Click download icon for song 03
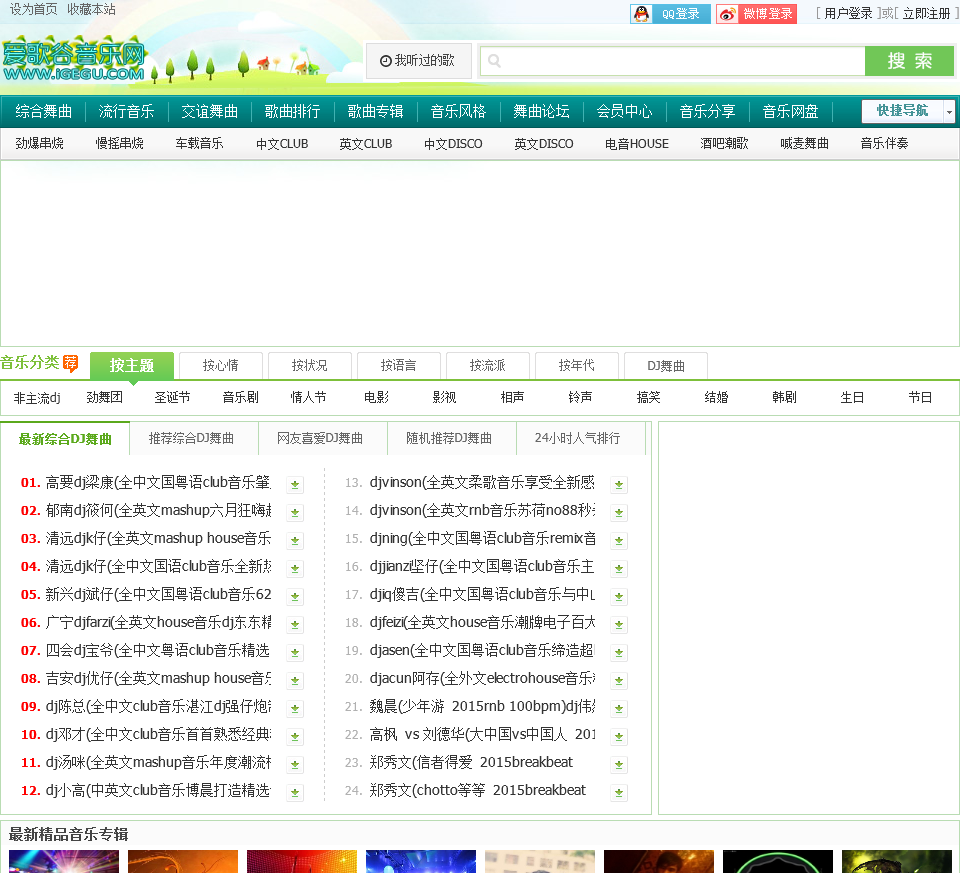Image resolution: width=960 pixels, height=873 pixels. [295, 541]
